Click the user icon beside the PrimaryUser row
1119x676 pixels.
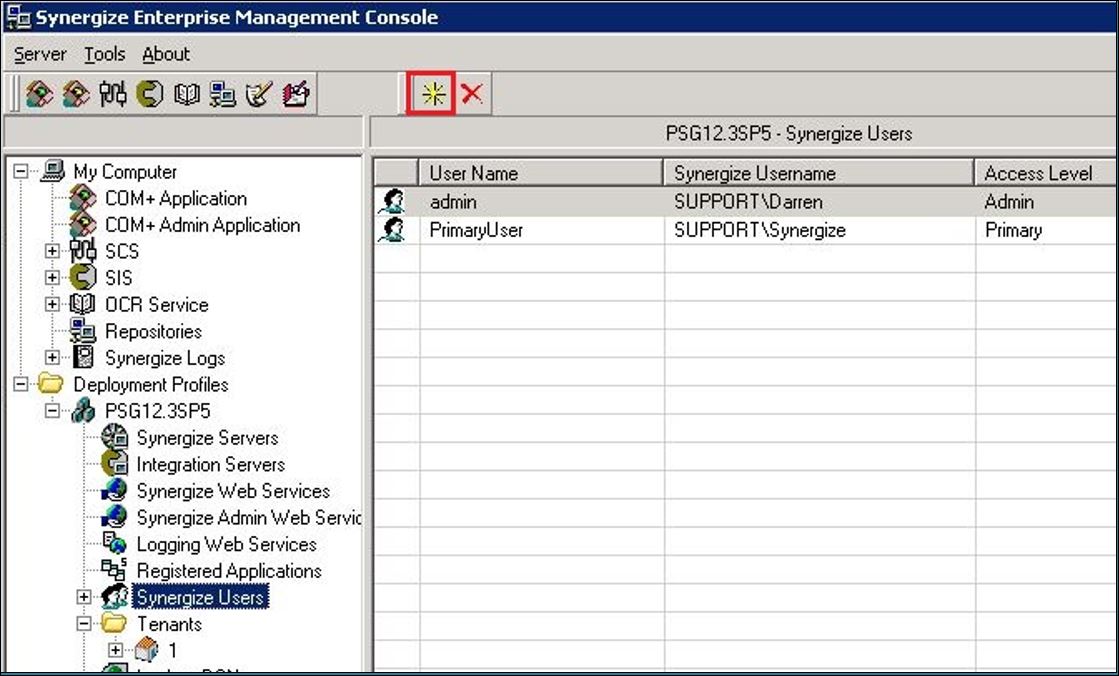pyautogui.click(x=393, y=230)
